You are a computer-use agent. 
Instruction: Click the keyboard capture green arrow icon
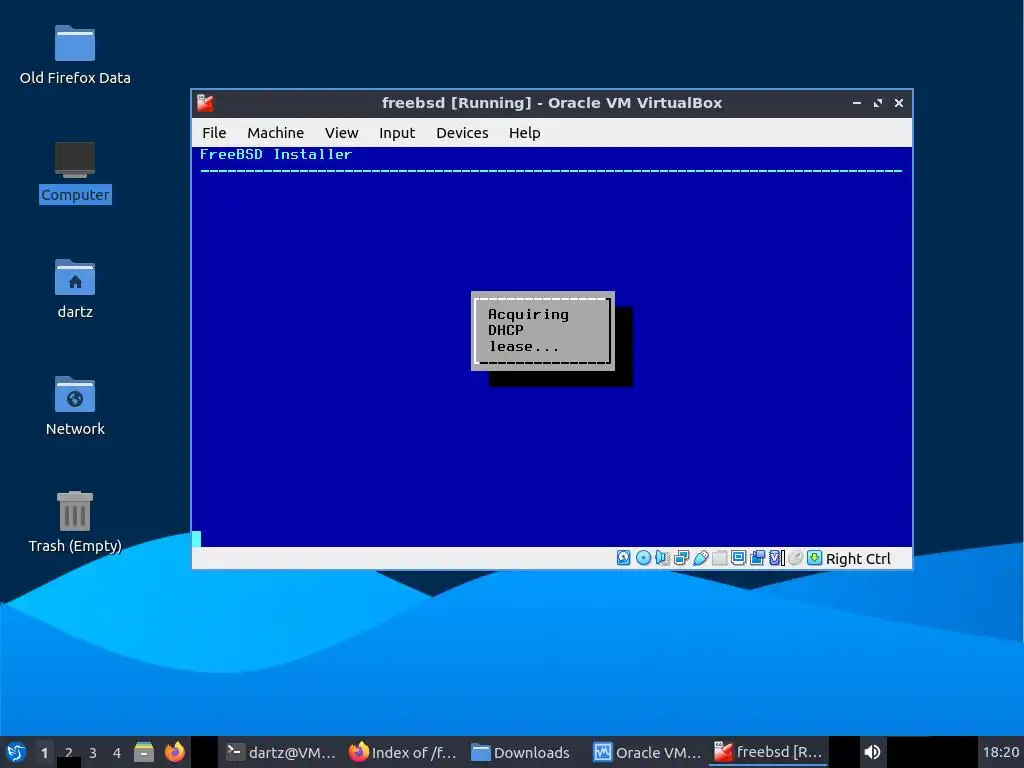814,558
